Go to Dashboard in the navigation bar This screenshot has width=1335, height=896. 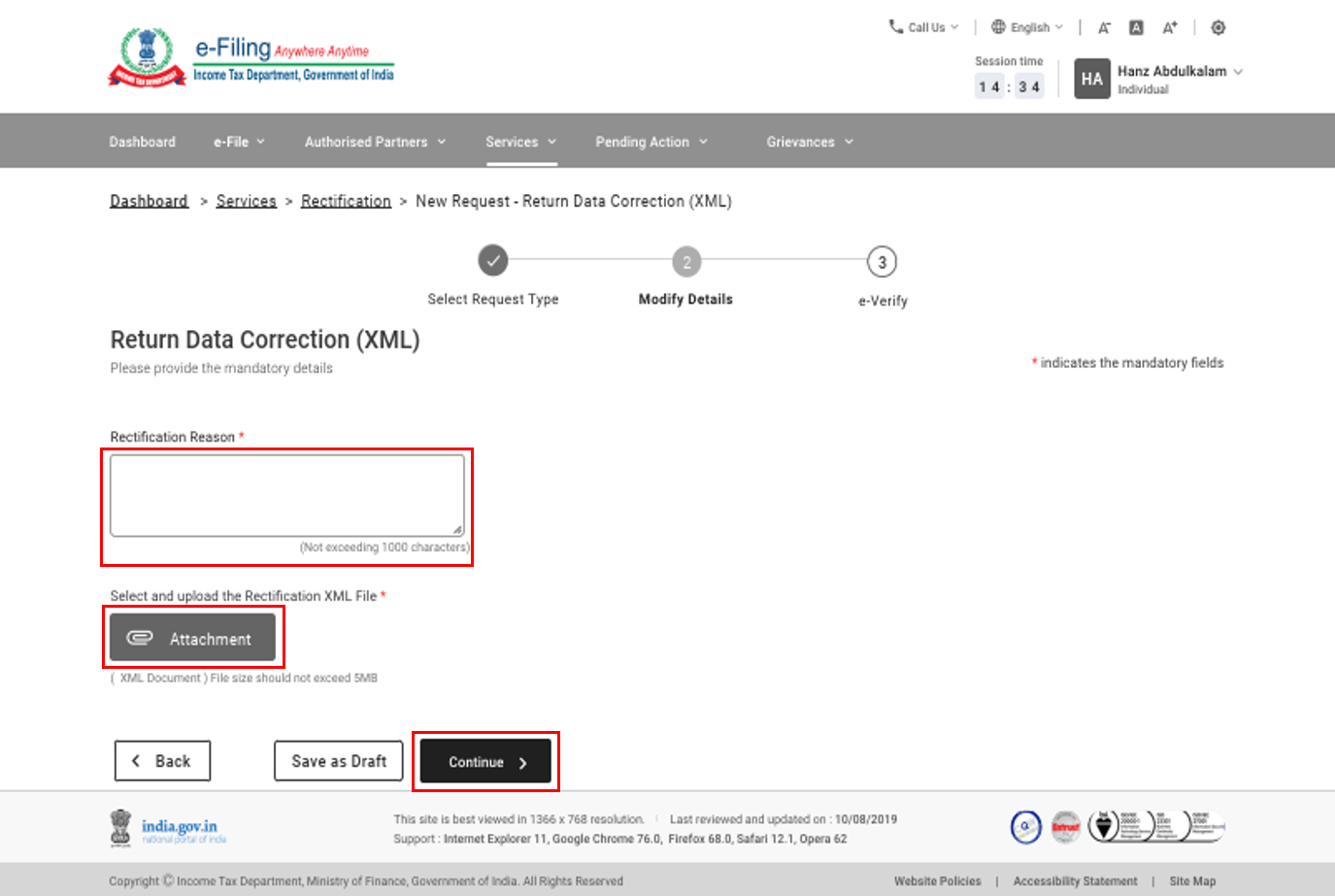pyautogui.click(x=143, y=142)
